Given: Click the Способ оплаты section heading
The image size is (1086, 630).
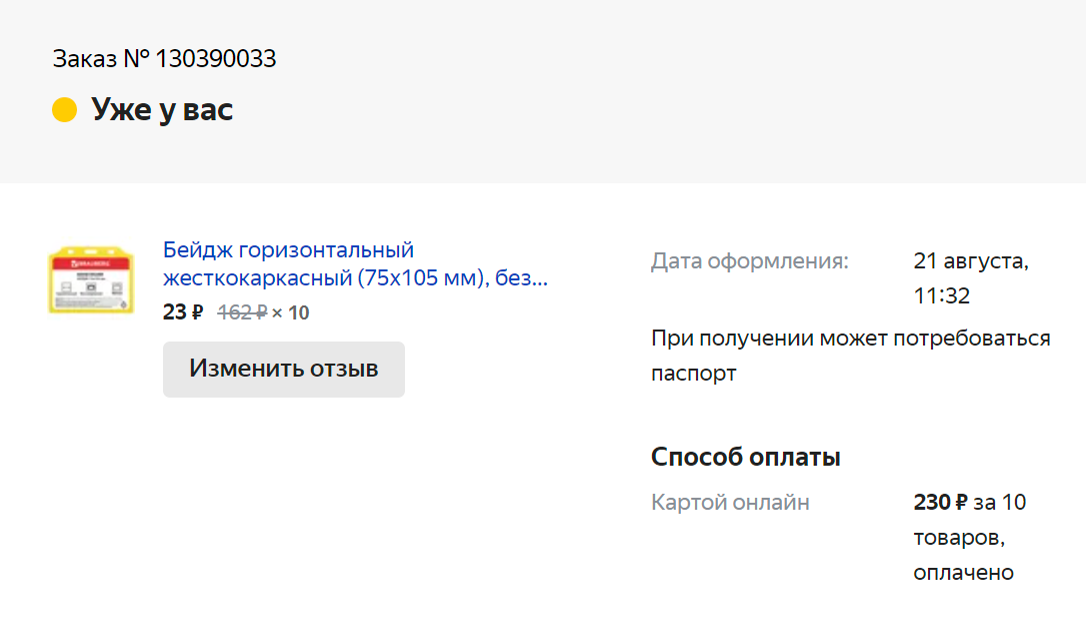Looking at the screenshot, I should (x=747, y=456).
